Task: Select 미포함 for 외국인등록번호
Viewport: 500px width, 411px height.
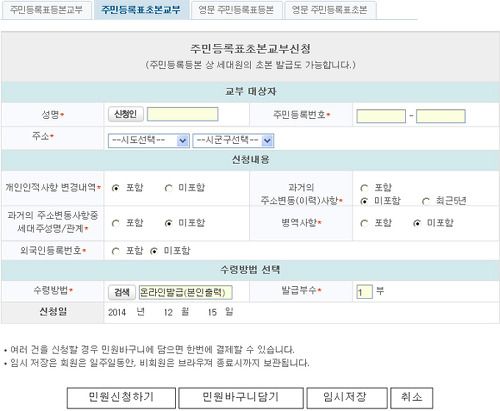Action: (154, 251)
